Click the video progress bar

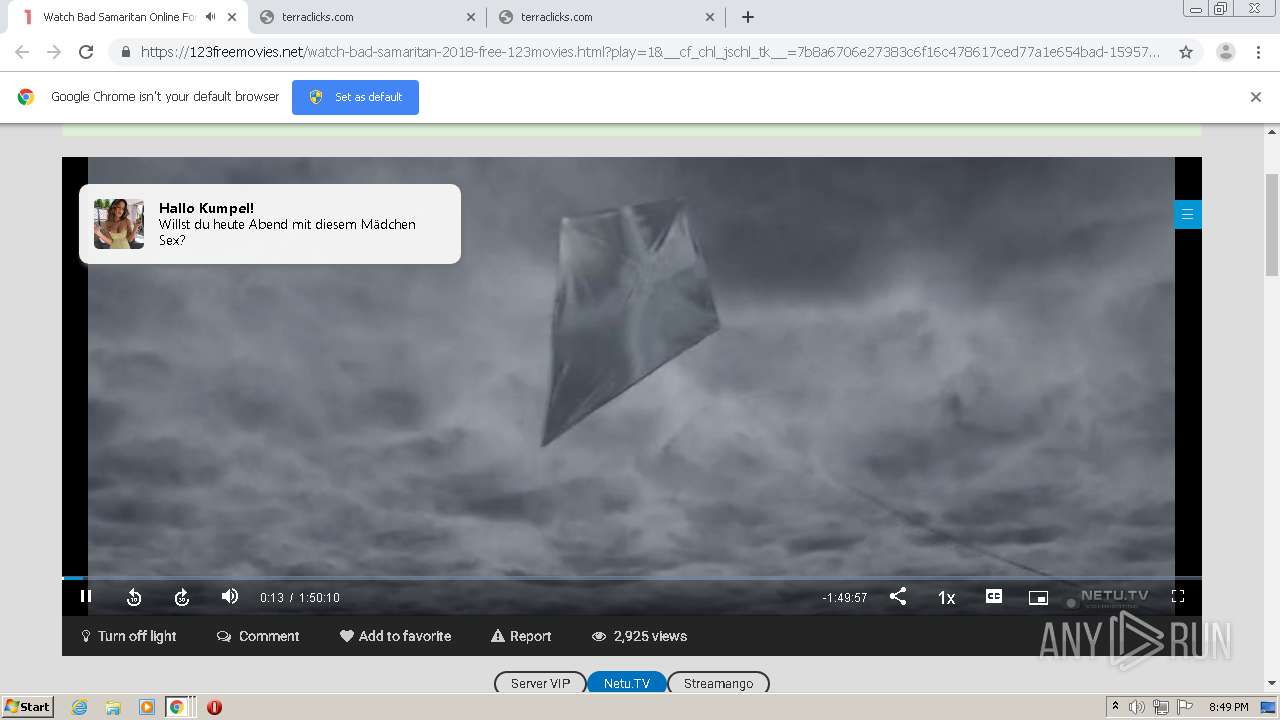[x=632, y=578]
